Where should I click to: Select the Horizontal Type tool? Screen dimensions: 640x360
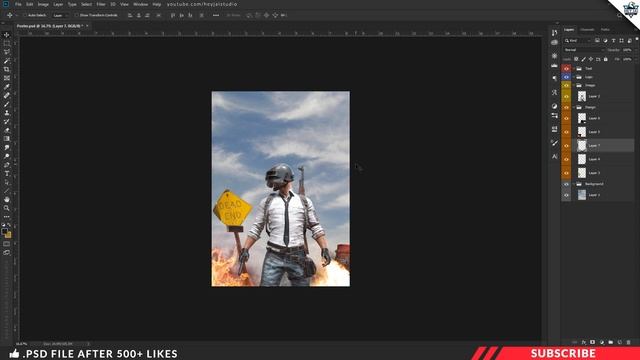point(7,173)
